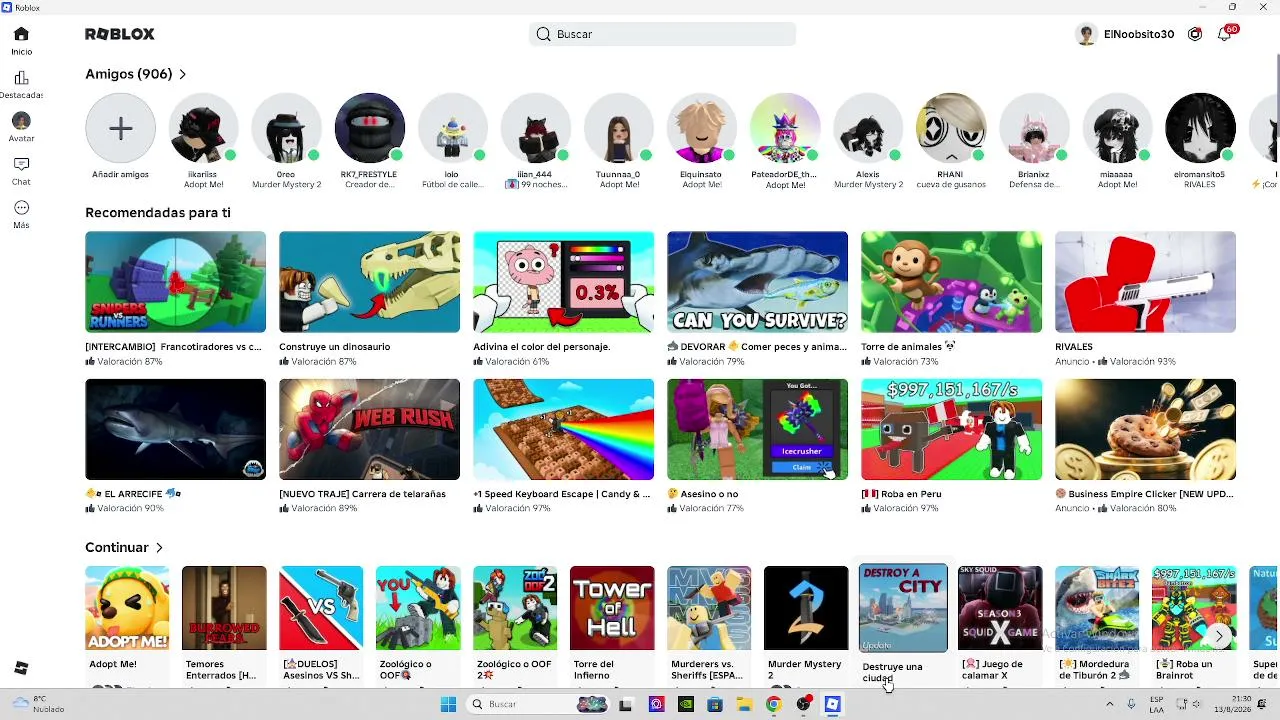Open Francotiradores vs Runners game thumbnail
The width and height of the screenshot is (1280, 720).
(x=175, y=282)
